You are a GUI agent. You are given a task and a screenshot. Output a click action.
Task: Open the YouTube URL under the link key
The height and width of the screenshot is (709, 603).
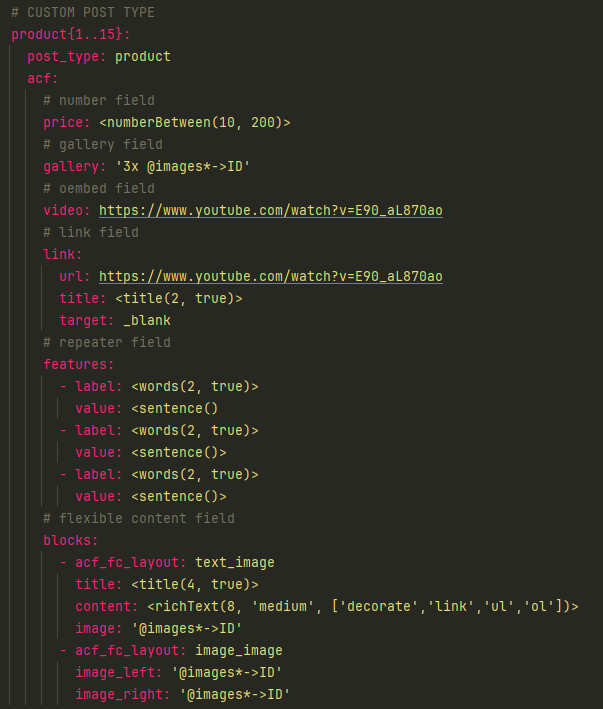pos(270,276)
